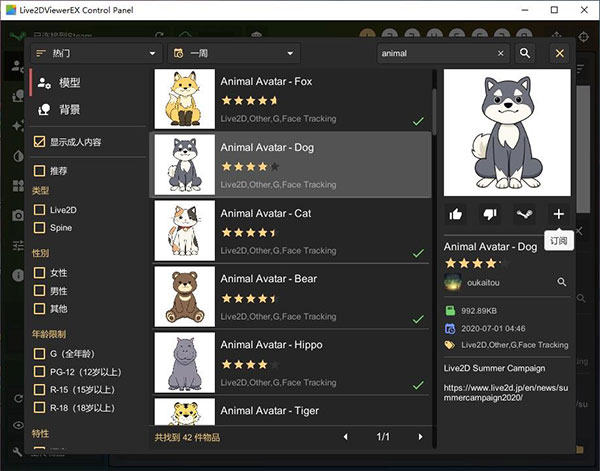Switch to the 模型 tab
Image resolution: width=600 pixels, height=471 pixels.
pyautogui.click(x=70, y=83)
